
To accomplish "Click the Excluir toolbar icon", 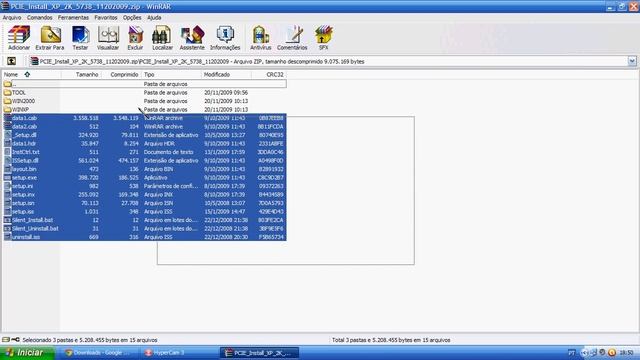I will pos(135,38).
